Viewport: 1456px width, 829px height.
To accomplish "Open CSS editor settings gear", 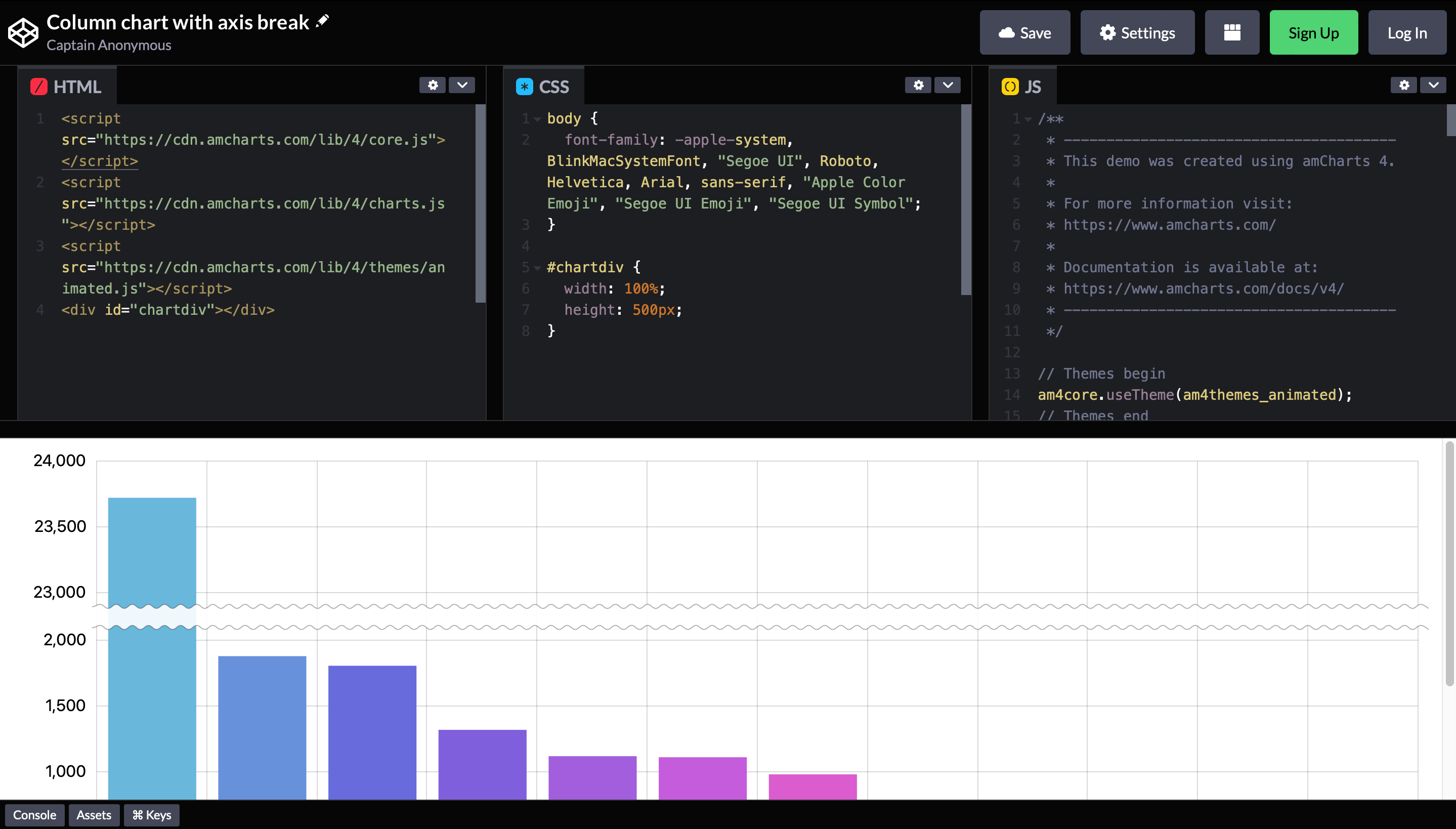I will click(918, 85).
